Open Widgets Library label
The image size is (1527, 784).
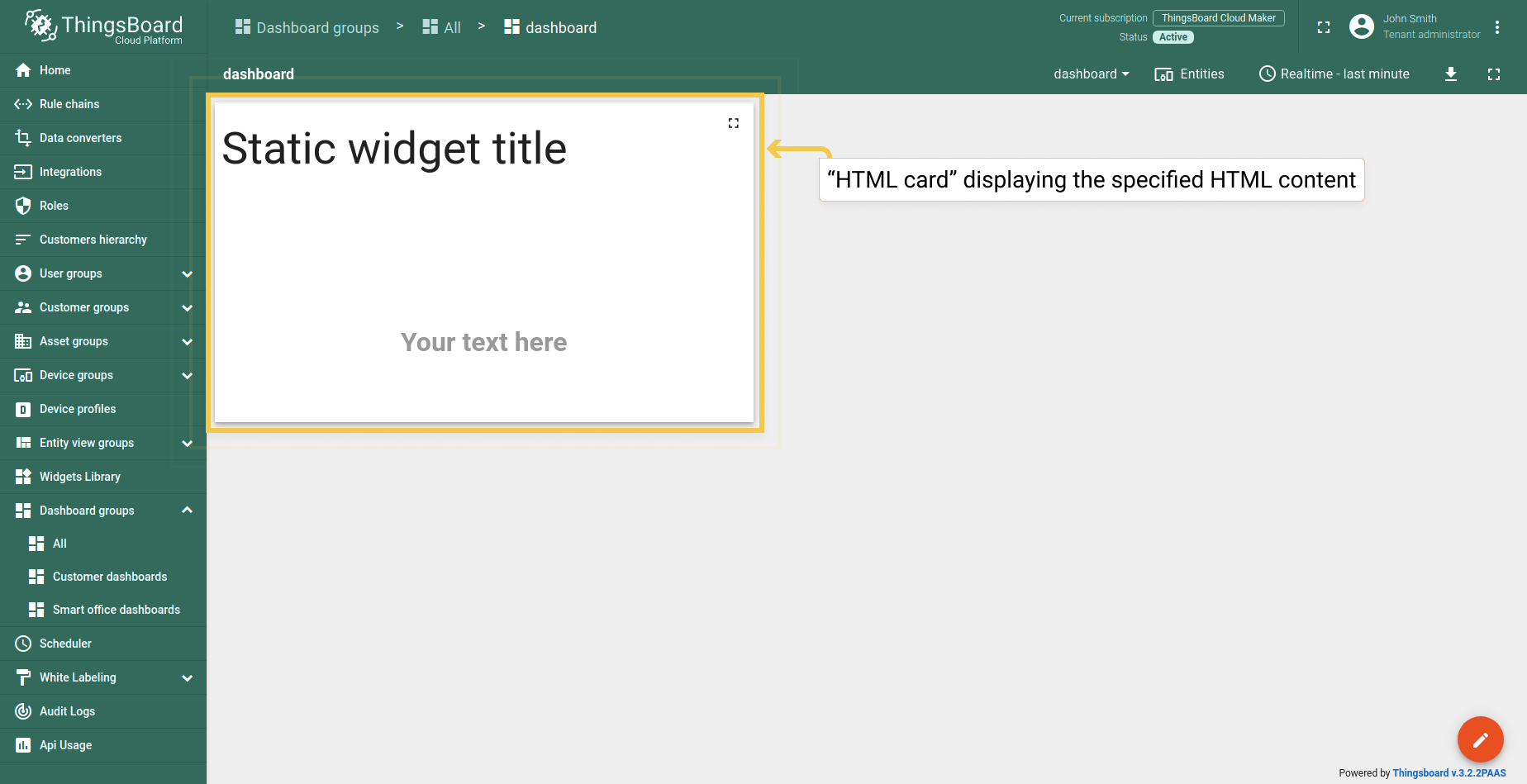click(80, 477)
